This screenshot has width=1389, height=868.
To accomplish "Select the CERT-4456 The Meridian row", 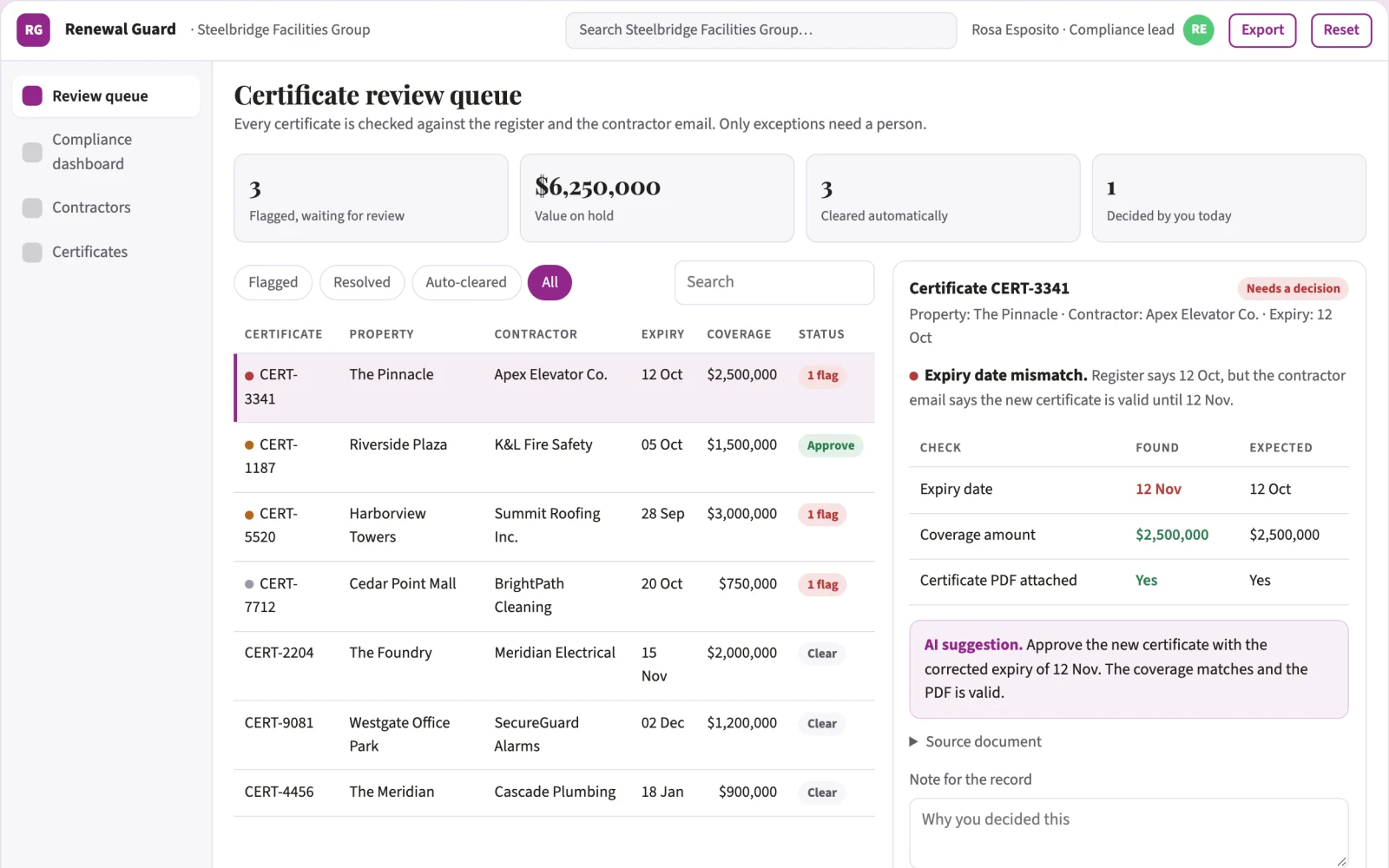I will coord(554,792).
